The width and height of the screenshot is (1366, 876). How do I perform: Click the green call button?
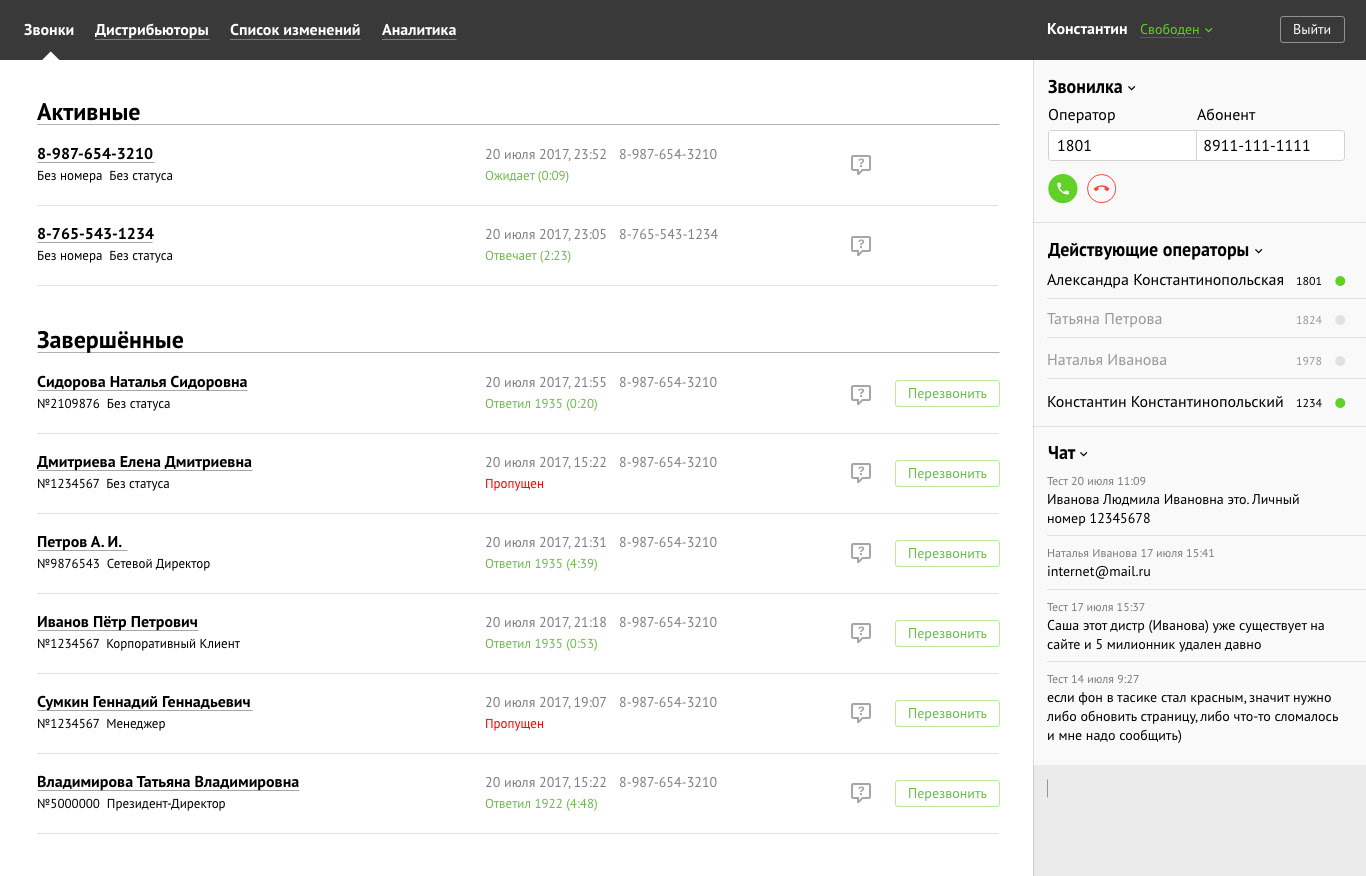pyautogui.click(x=1062, y=188)
